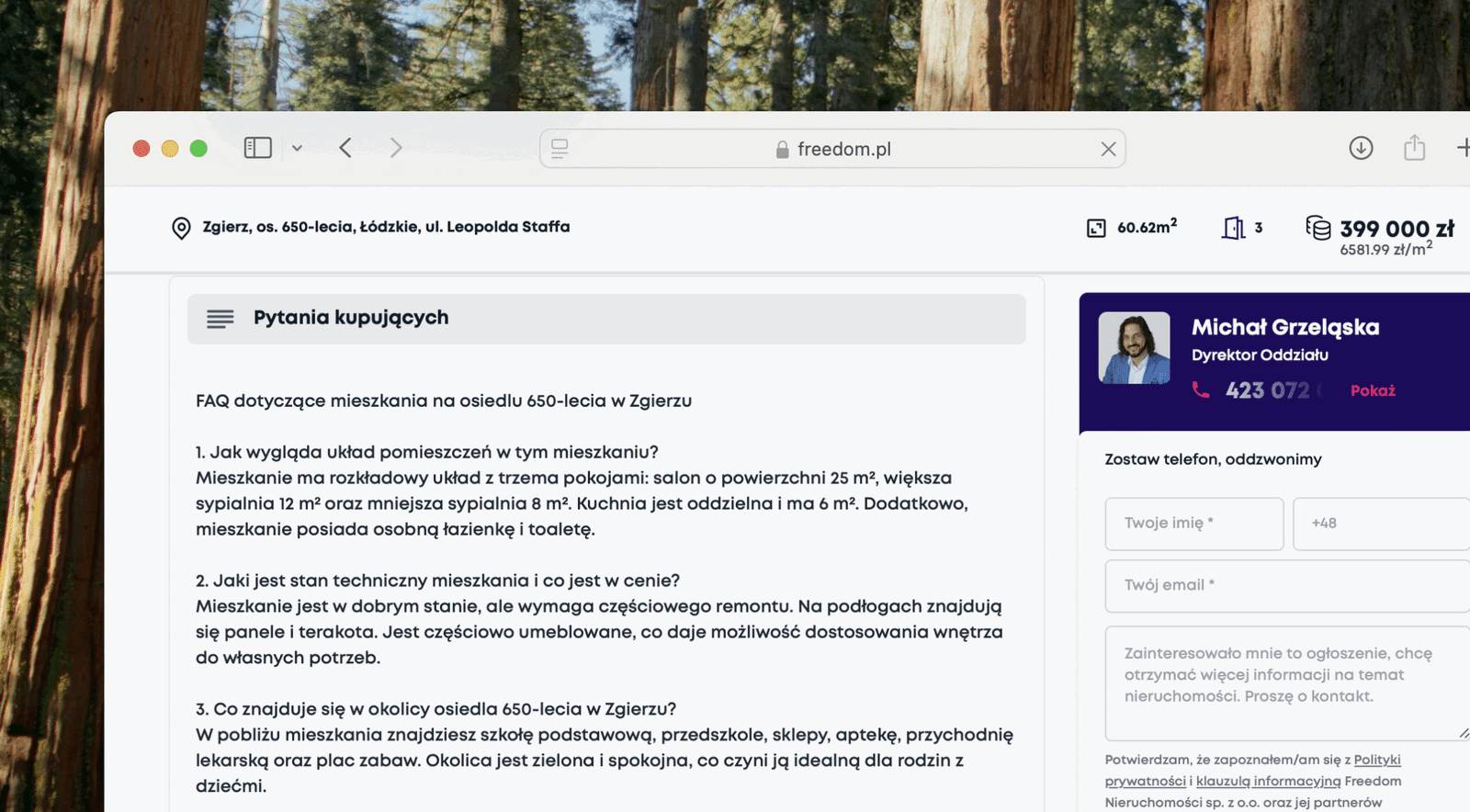Open the klauzulą informacyjną link
The width and height of the screenshot is (1470, 812).
(1268, 781)
